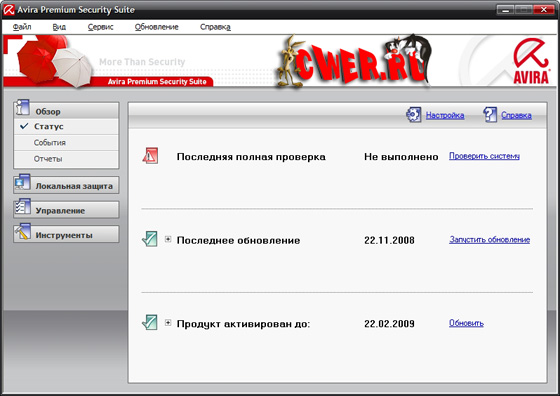
Task: Click the Обзор info icon
Action: pyautogui.click(x=22, y=107)
